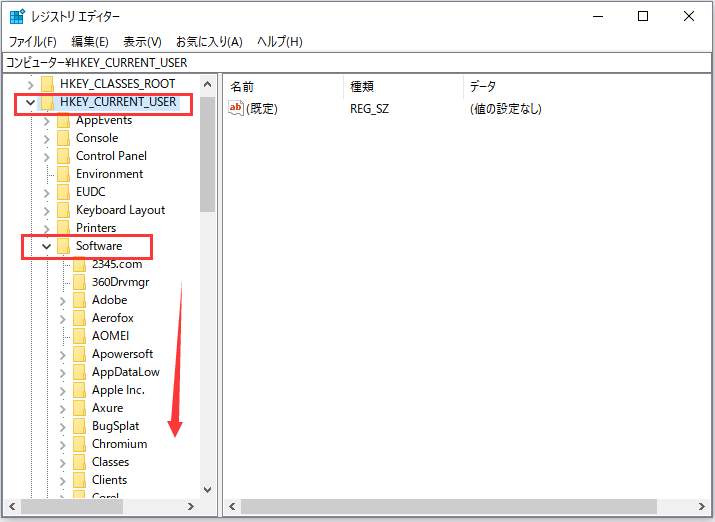Open the 編集(E) menu
This screenshot has width=715, height=522.
(90, 42)
